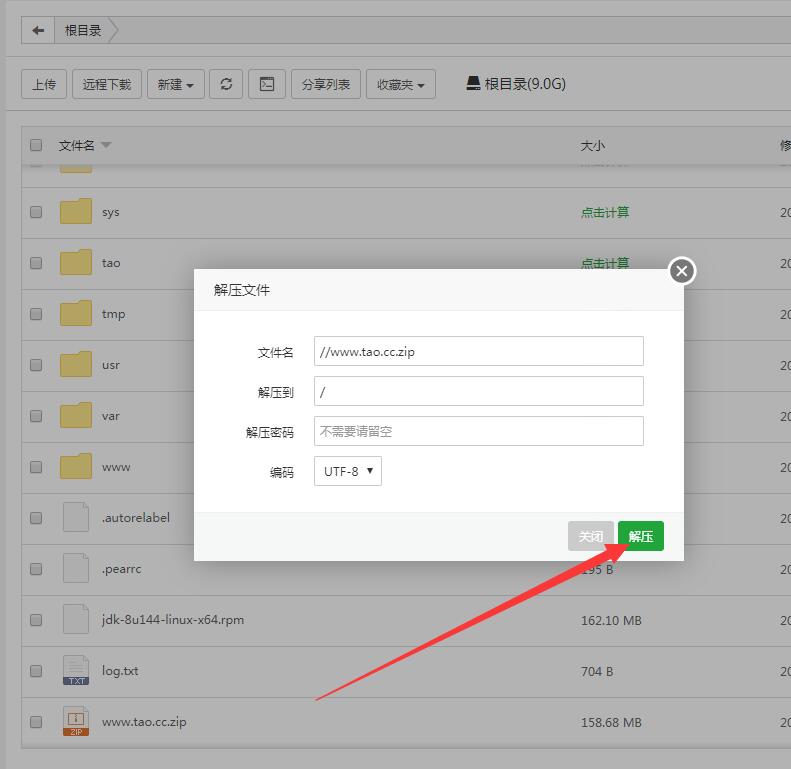The width and height of the screenshot is (791, 769).
Task: Click the back arrow navigation icon
Action: pyautogui.click(x=38, y=30)
